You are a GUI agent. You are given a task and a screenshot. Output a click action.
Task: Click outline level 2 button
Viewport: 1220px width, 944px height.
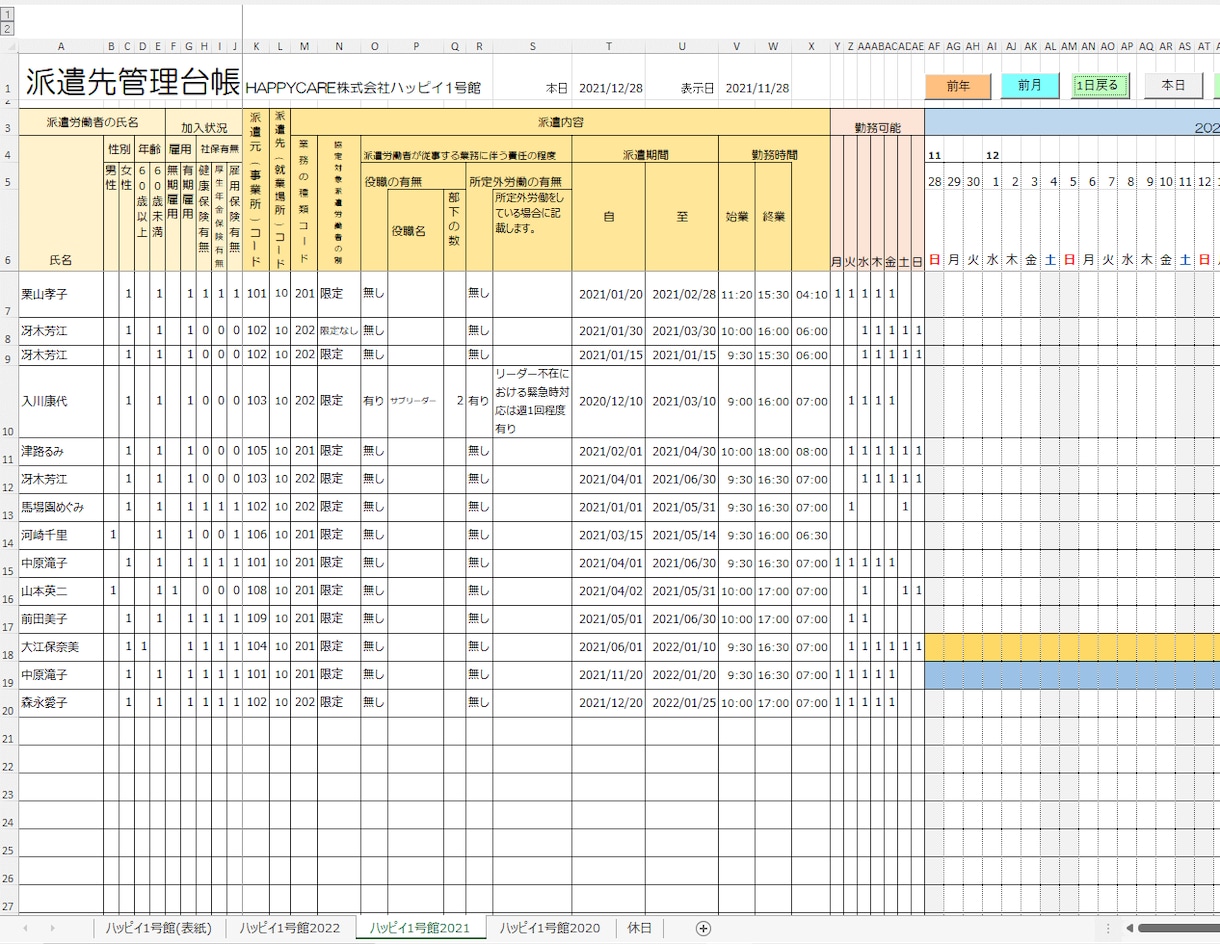pos(8,29)
